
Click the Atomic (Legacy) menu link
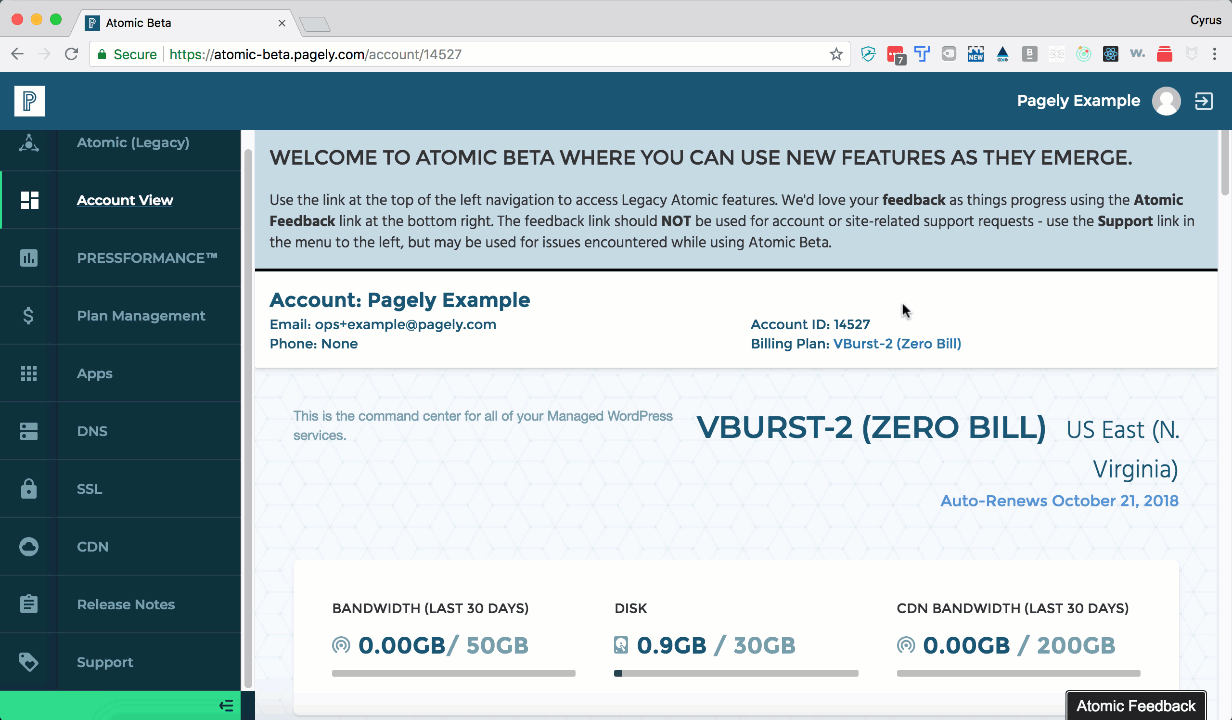(x=133, y=142)
